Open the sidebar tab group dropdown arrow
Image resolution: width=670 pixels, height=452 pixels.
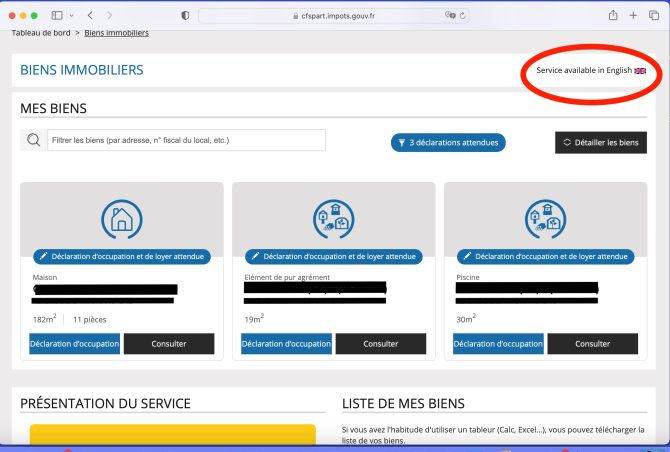pyautogui.click(x=71, y=16)
